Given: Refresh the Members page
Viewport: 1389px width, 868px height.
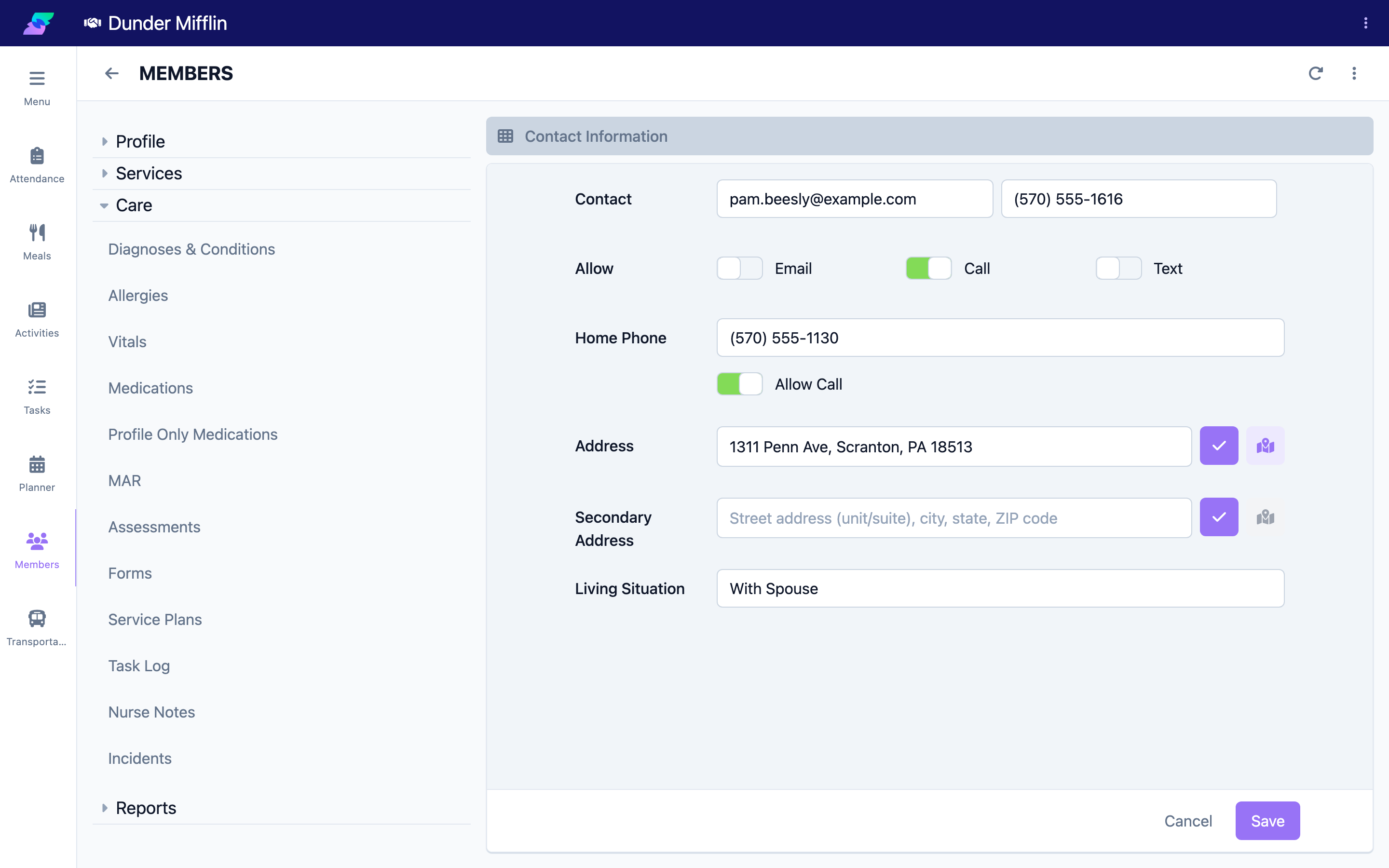Looking at the screenshot, I should (x=1316, y=73).
